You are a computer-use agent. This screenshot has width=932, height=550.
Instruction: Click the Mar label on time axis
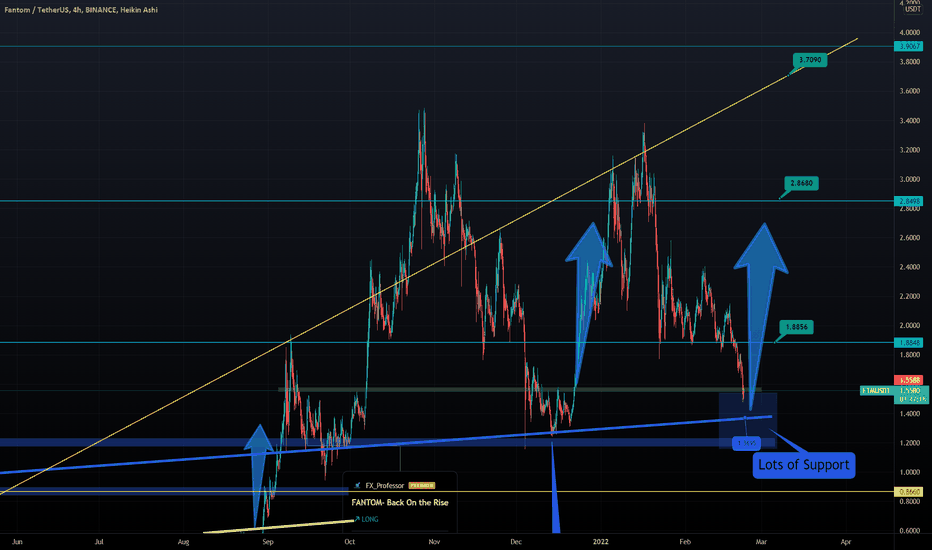[761, 542]
